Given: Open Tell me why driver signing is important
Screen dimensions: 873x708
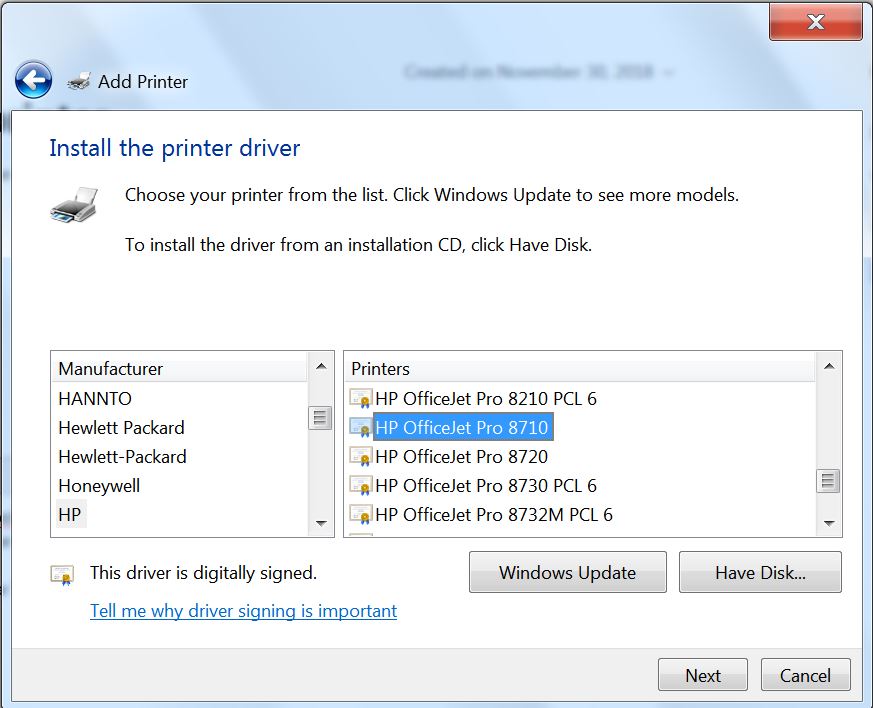Looking at the screenshot, I should [x=243, y=611].
